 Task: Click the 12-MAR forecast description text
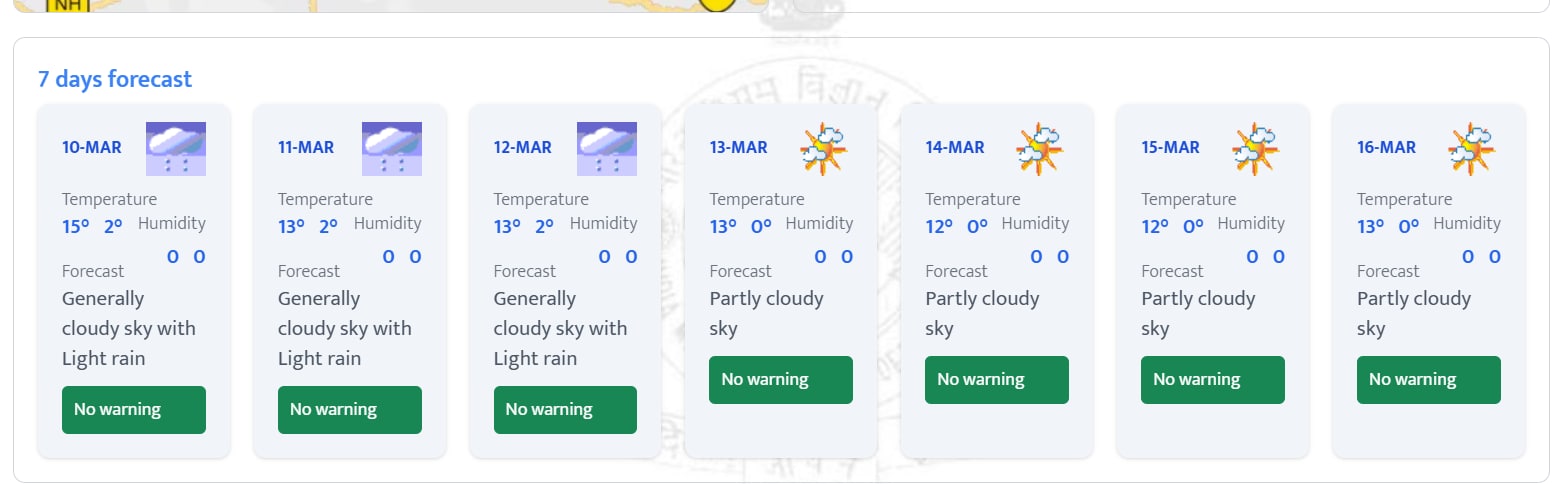tap(560, 328)
